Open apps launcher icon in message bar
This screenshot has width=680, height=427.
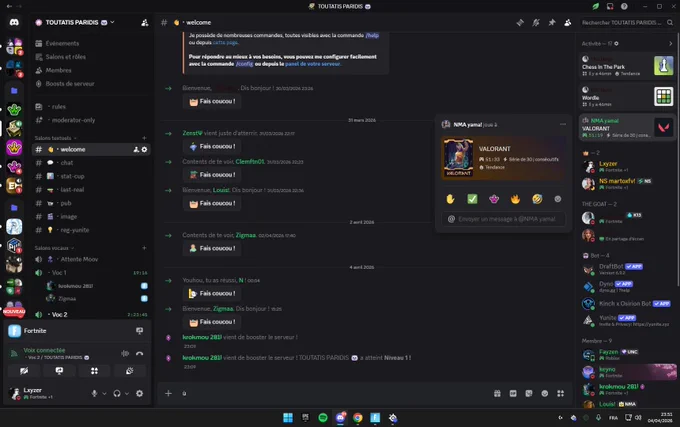(560, 393)
